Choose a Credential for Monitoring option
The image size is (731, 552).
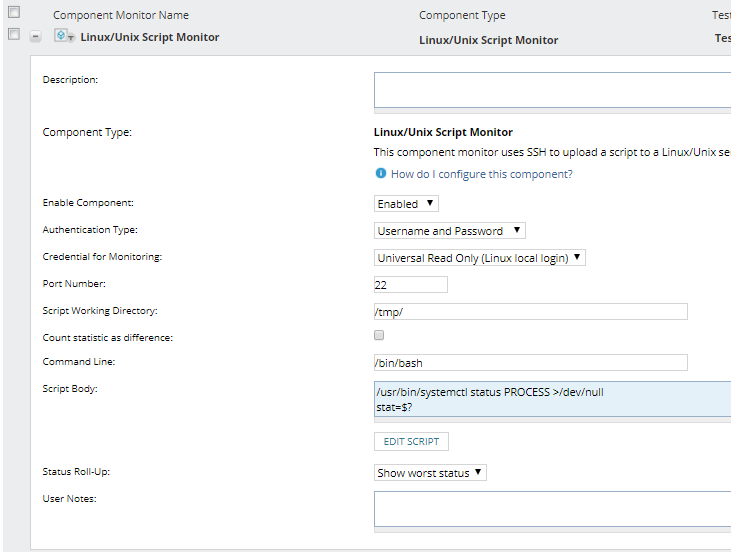[479, 258]
